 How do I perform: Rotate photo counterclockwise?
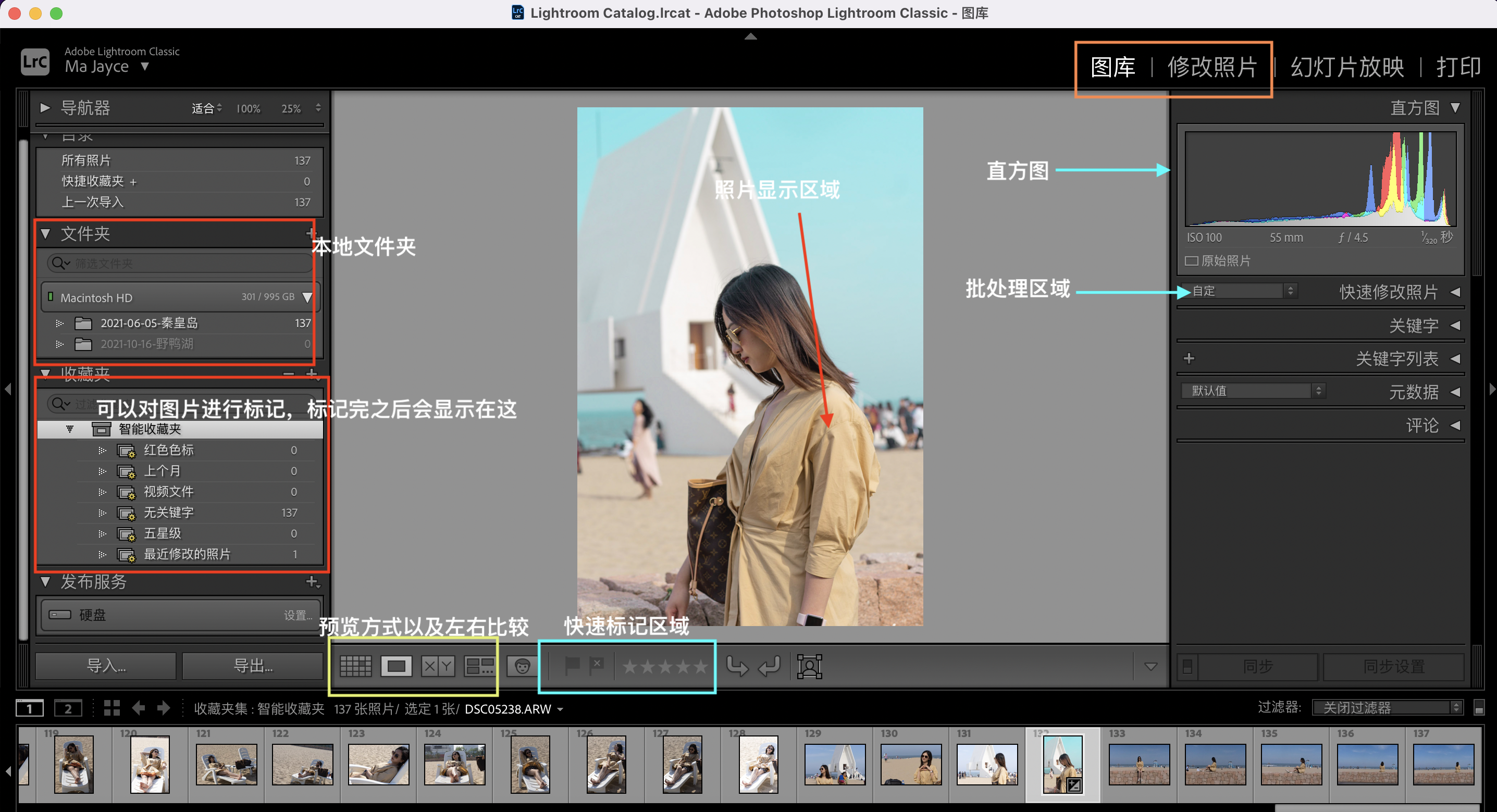[737, 666]
